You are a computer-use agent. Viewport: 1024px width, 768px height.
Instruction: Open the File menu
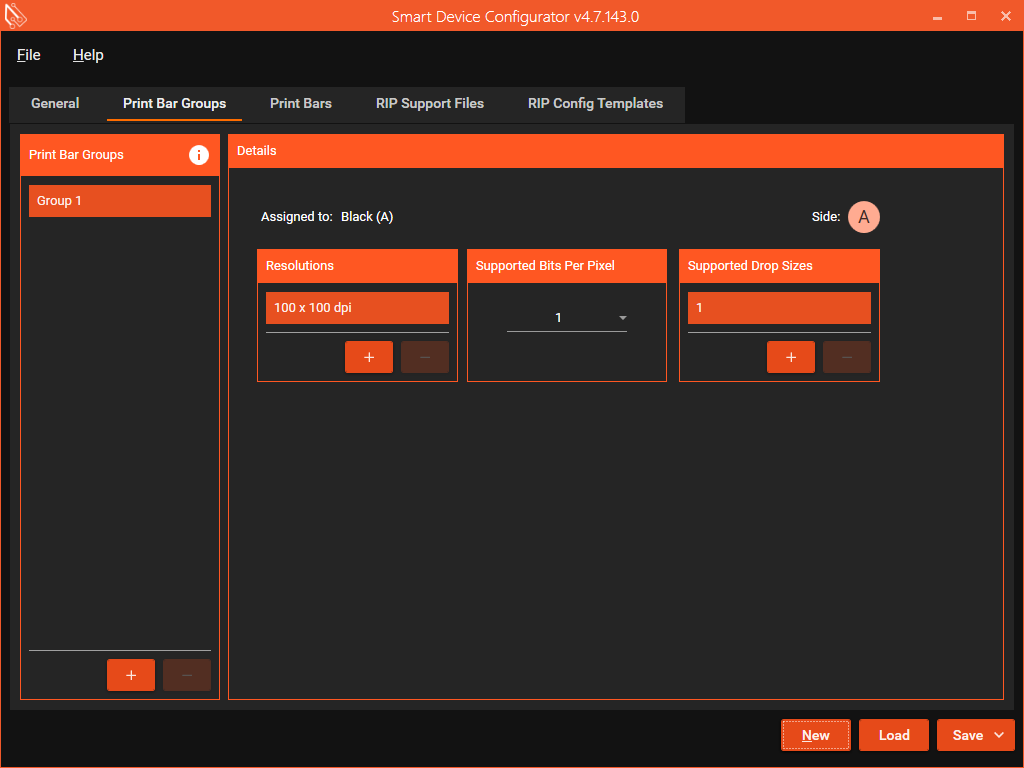[29, 55]
